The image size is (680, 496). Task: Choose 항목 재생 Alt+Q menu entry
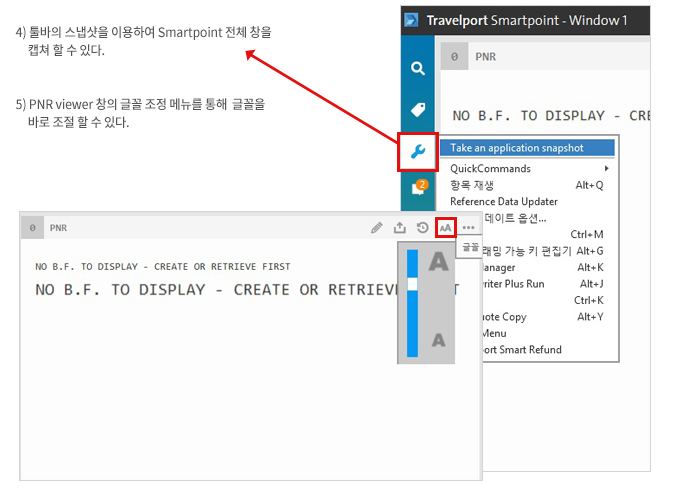[527, 185]
